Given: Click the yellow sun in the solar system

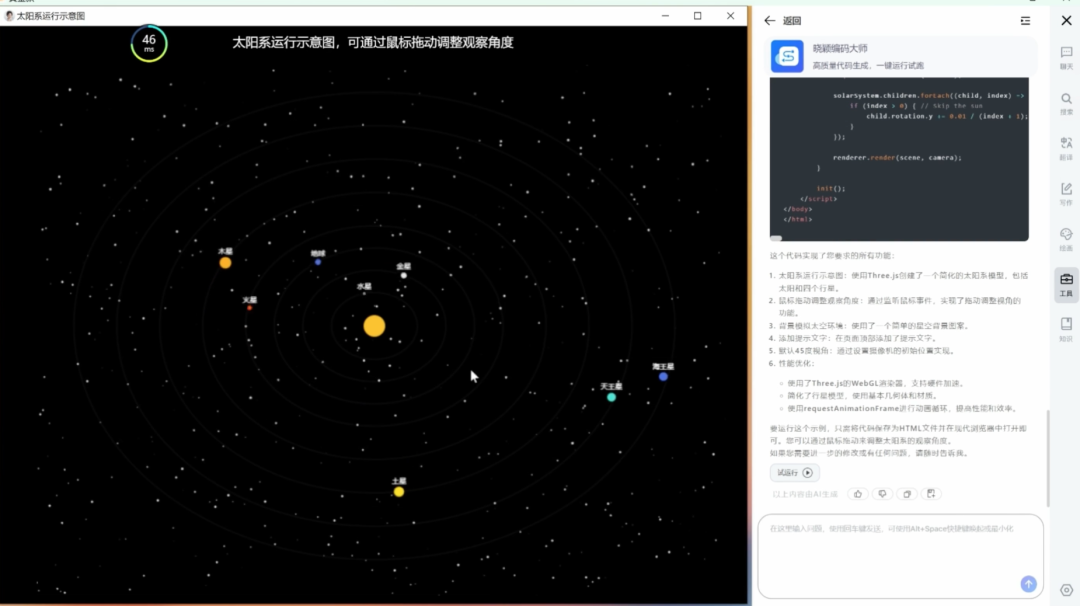Looking at the screenshot, I should (x=374, y=325).
